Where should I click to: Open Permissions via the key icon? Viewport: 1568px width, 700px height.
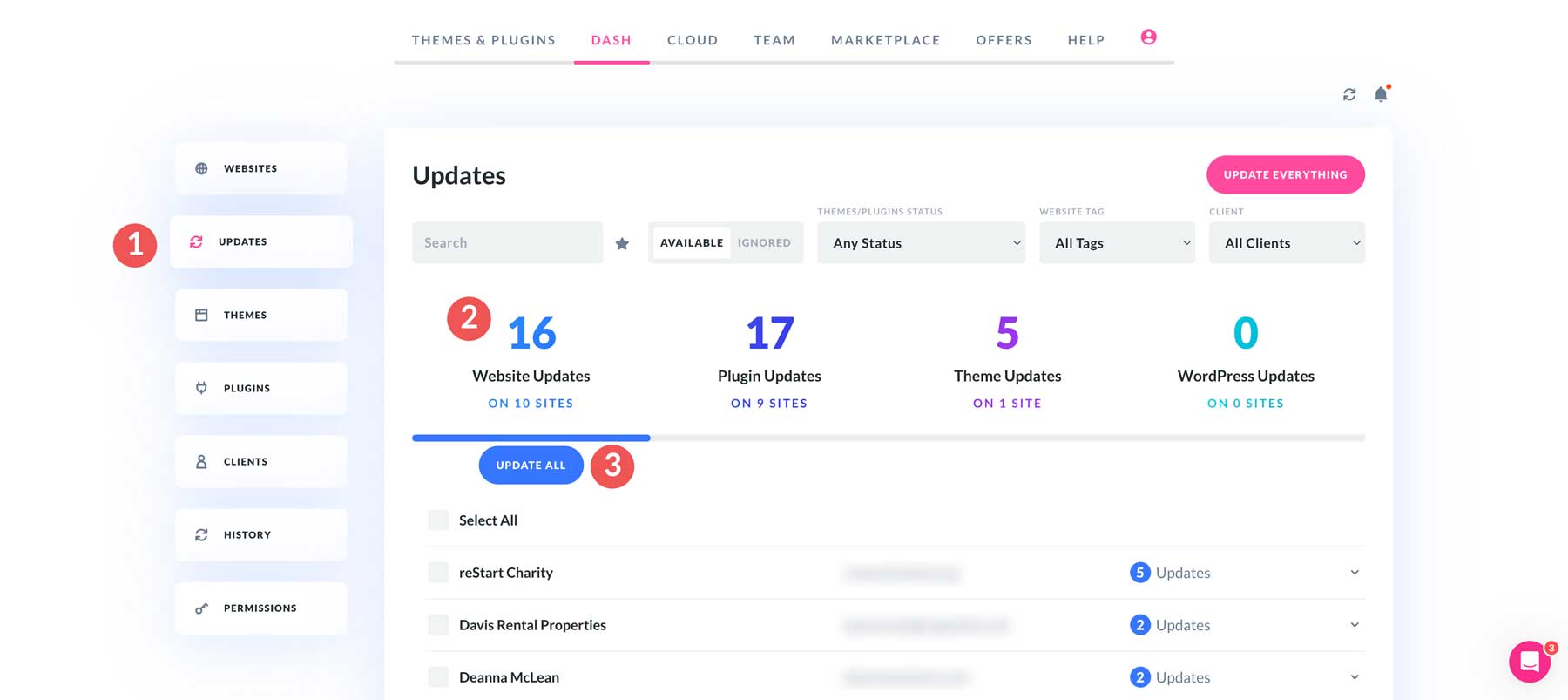point(201,608)
